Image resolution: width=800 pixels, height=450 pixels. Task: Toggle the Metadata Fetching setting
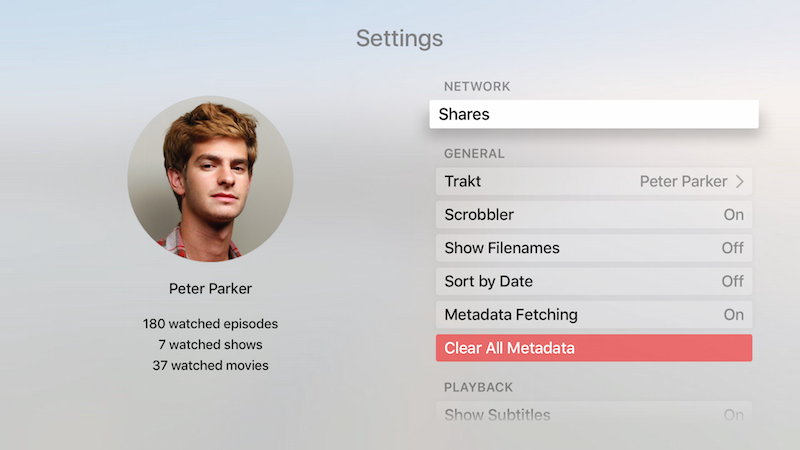click(594, 315)
